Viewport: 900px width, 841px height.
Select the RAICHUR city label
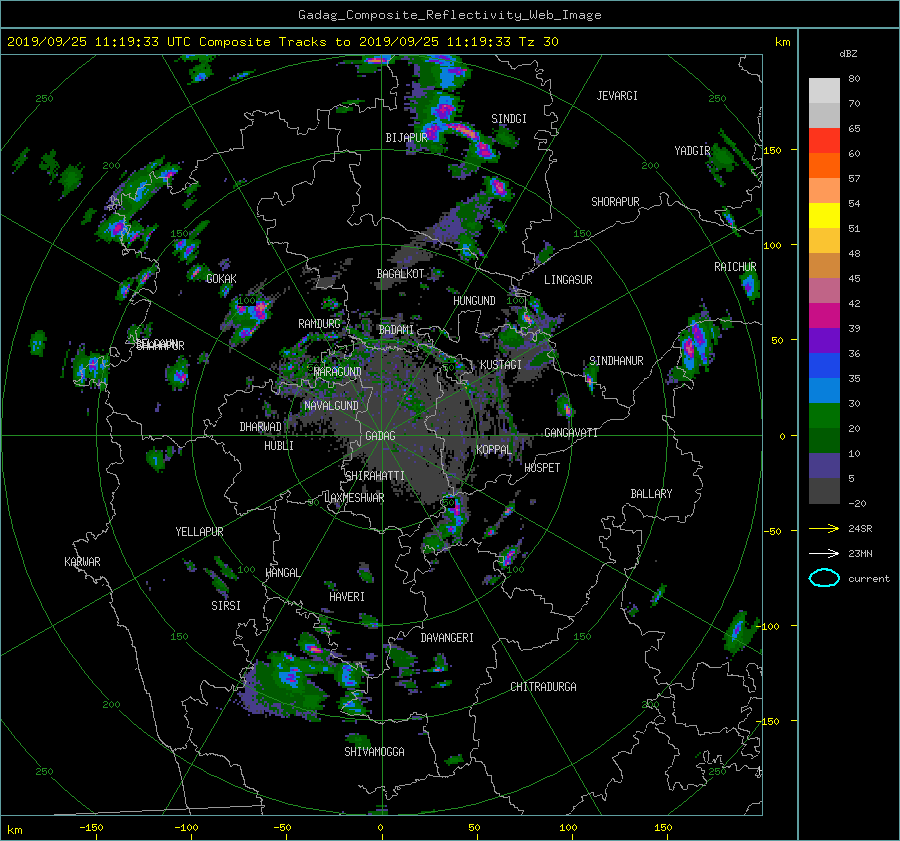click(735, 267)
